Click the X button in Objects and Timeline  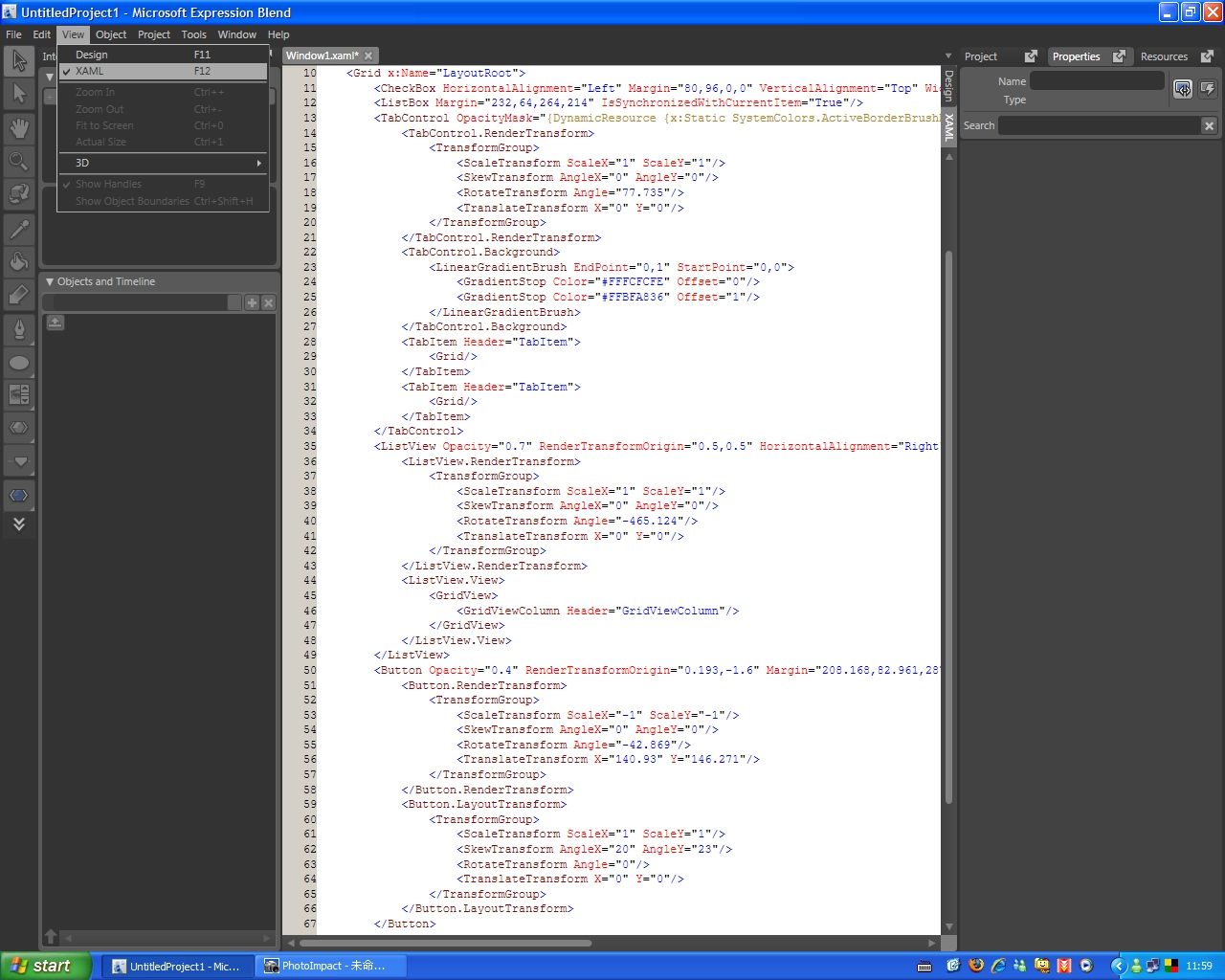click(268, 302)
